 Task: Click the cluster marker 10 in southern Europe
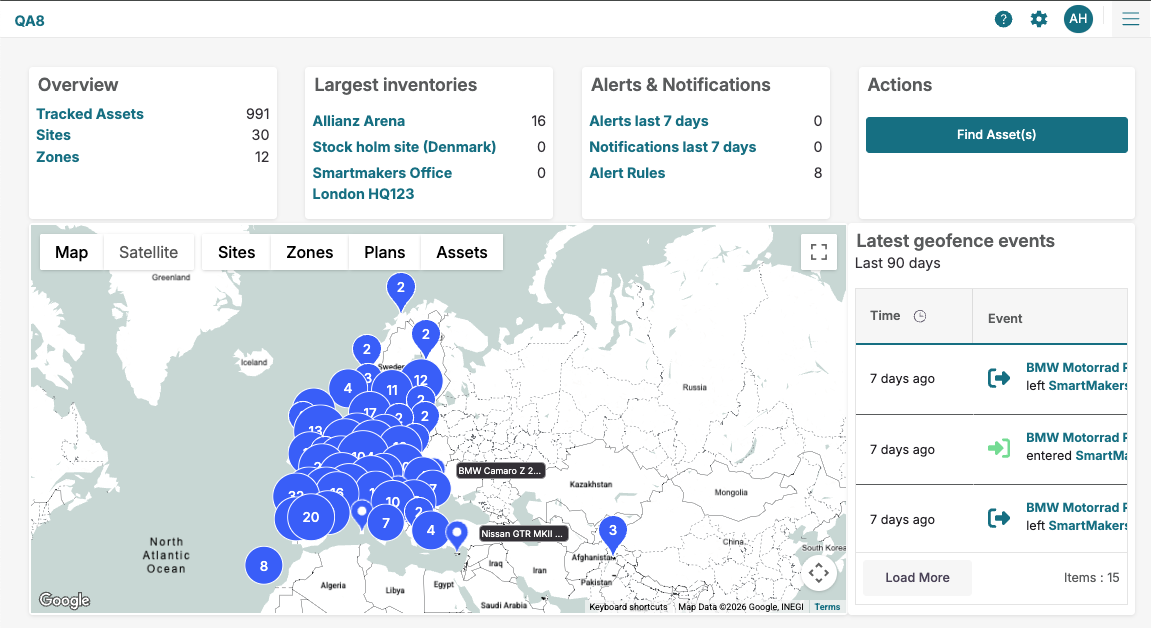tap(393, 502)
